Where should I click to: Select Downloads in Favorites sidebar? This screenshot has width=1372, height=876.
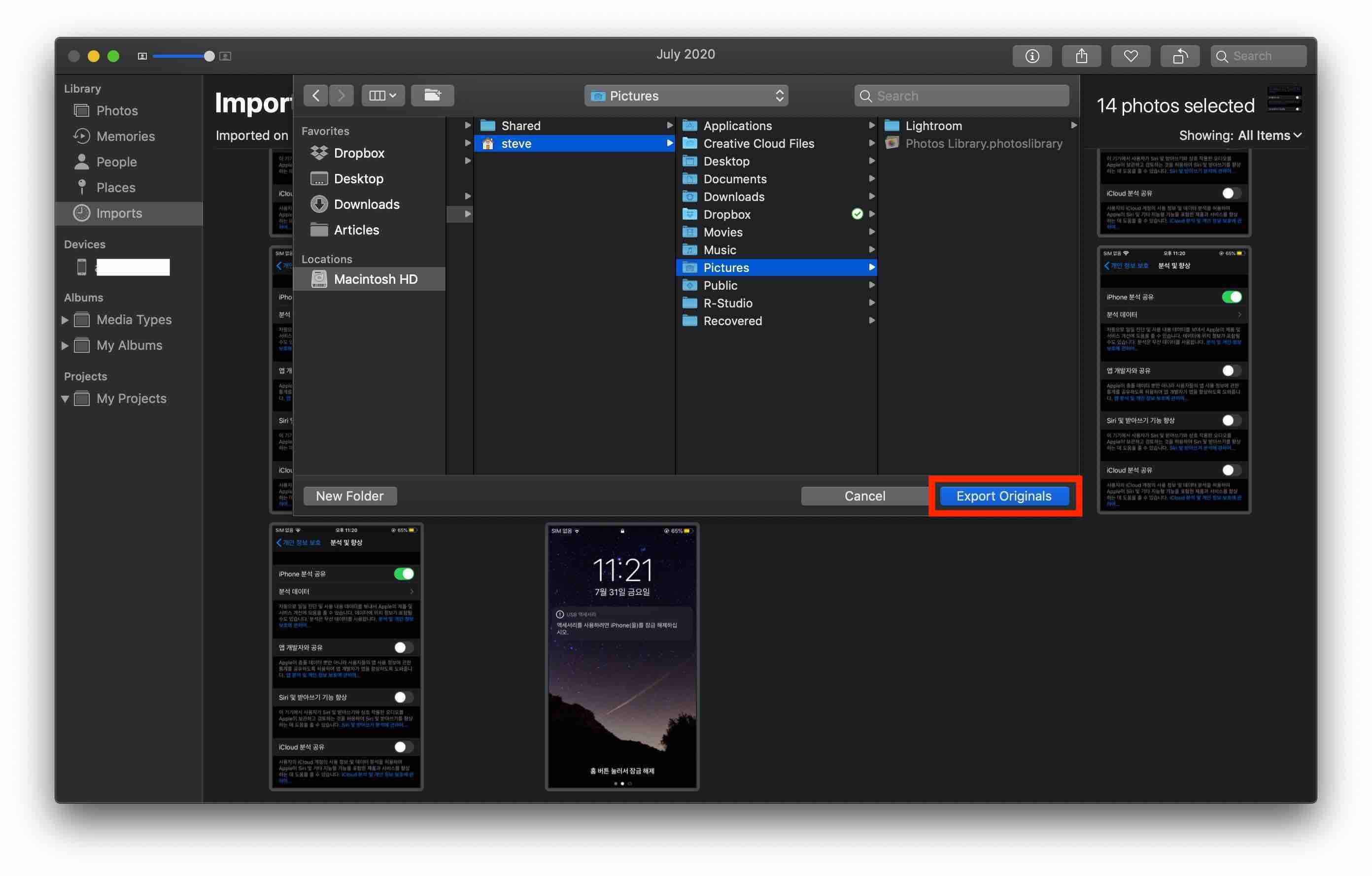click(x=366, y=204)
